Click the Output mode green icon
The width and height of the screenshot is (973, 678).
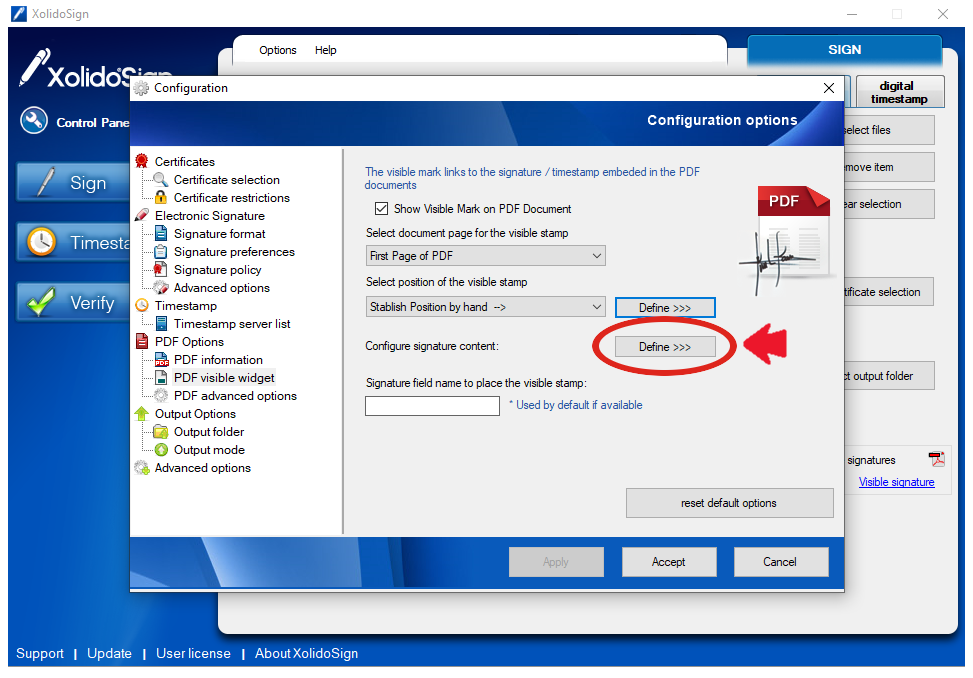pyautogui.click(x=161, y=449)
